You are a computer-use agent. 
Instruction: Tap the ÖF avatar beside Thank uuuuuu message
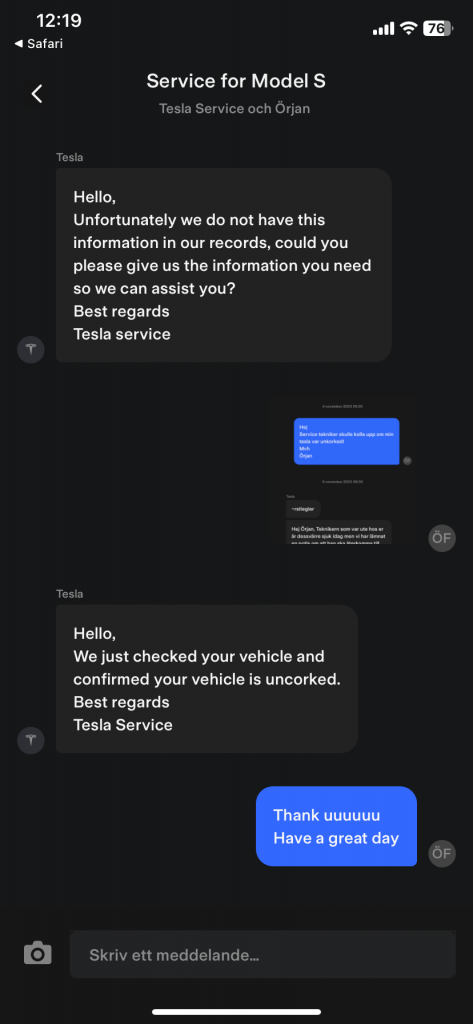(x=442, y=852)
